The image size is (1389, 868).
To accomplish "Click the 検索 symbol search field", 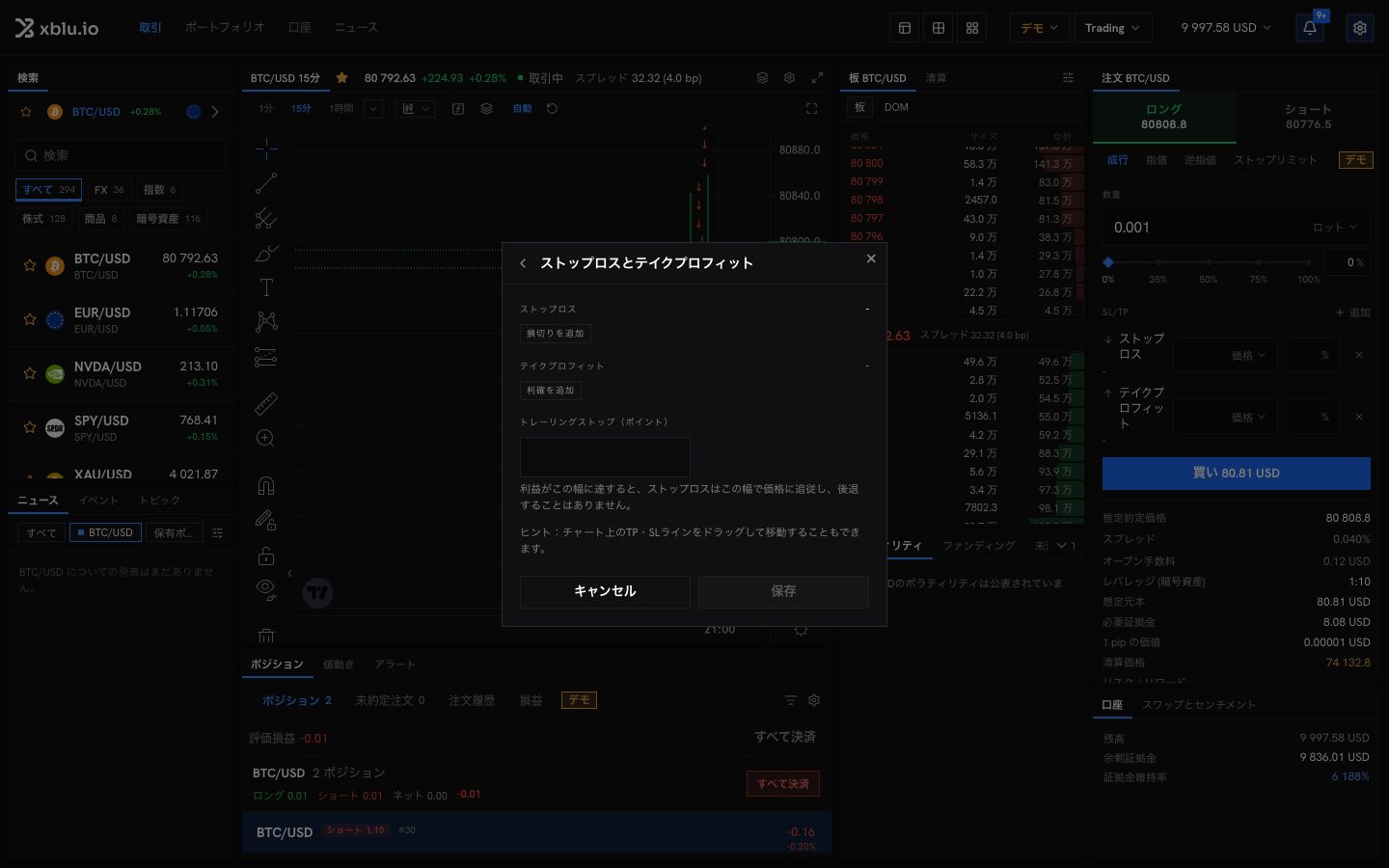I will pos(121,155).
